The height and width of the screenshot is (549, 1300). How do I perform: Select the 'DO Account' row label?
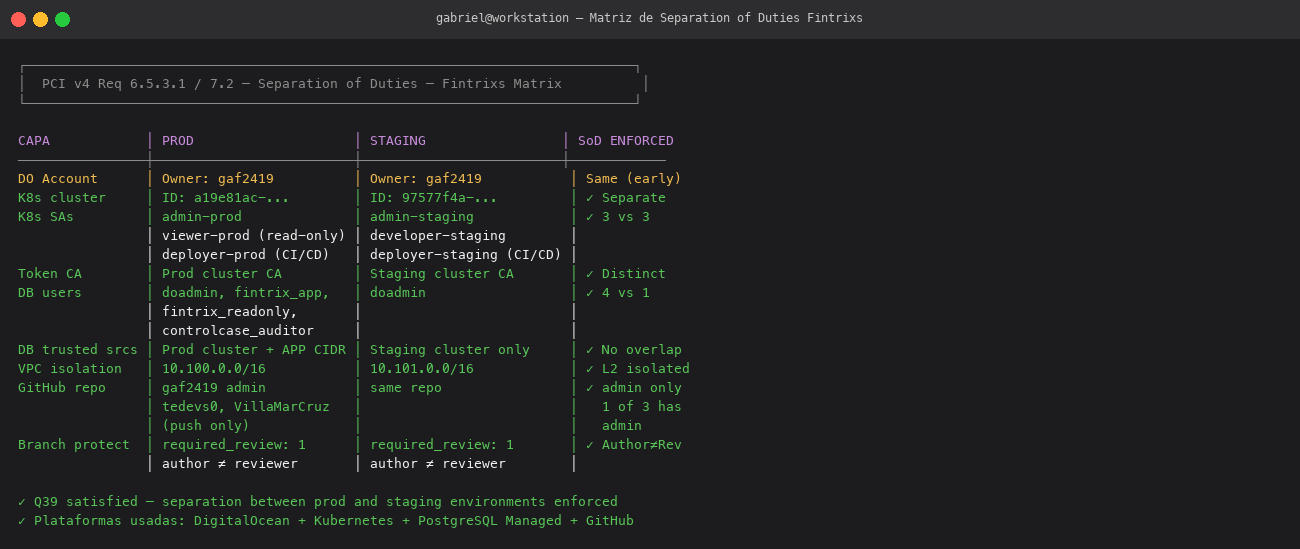pyautogui.click(x=58, y=179)
